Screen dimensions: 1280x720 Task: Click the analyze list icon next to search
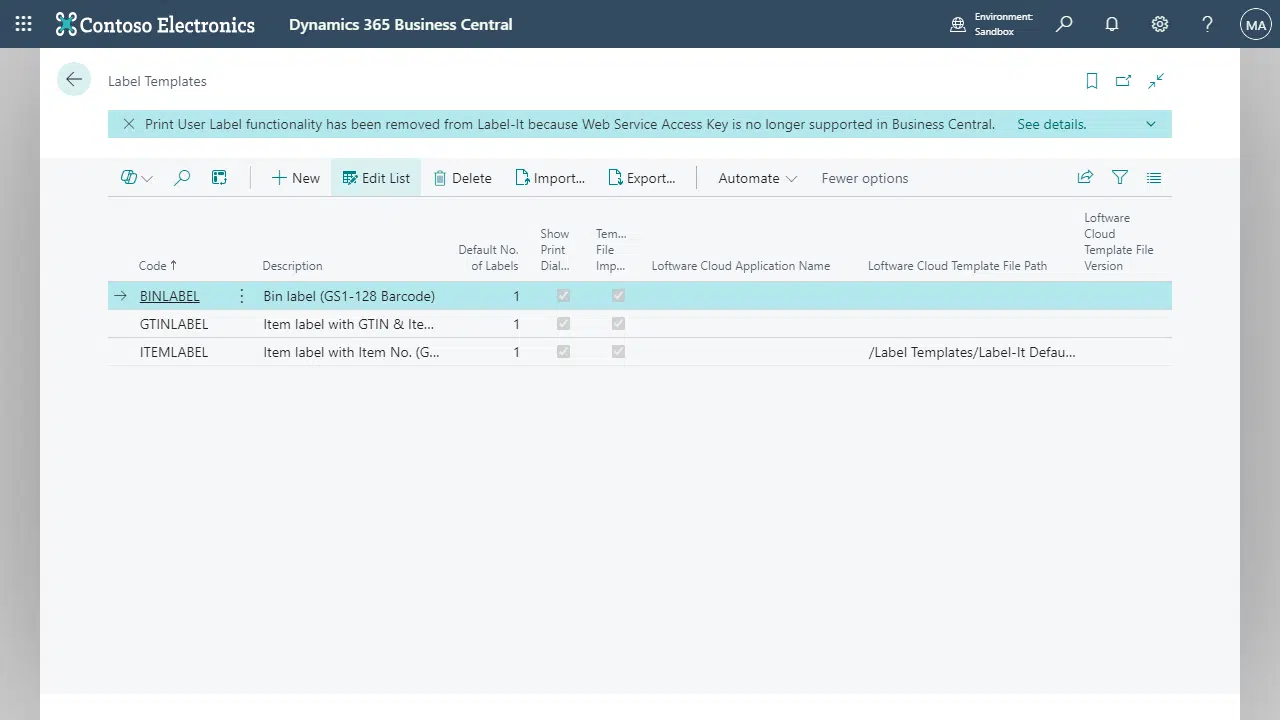(x=219, y=177)
